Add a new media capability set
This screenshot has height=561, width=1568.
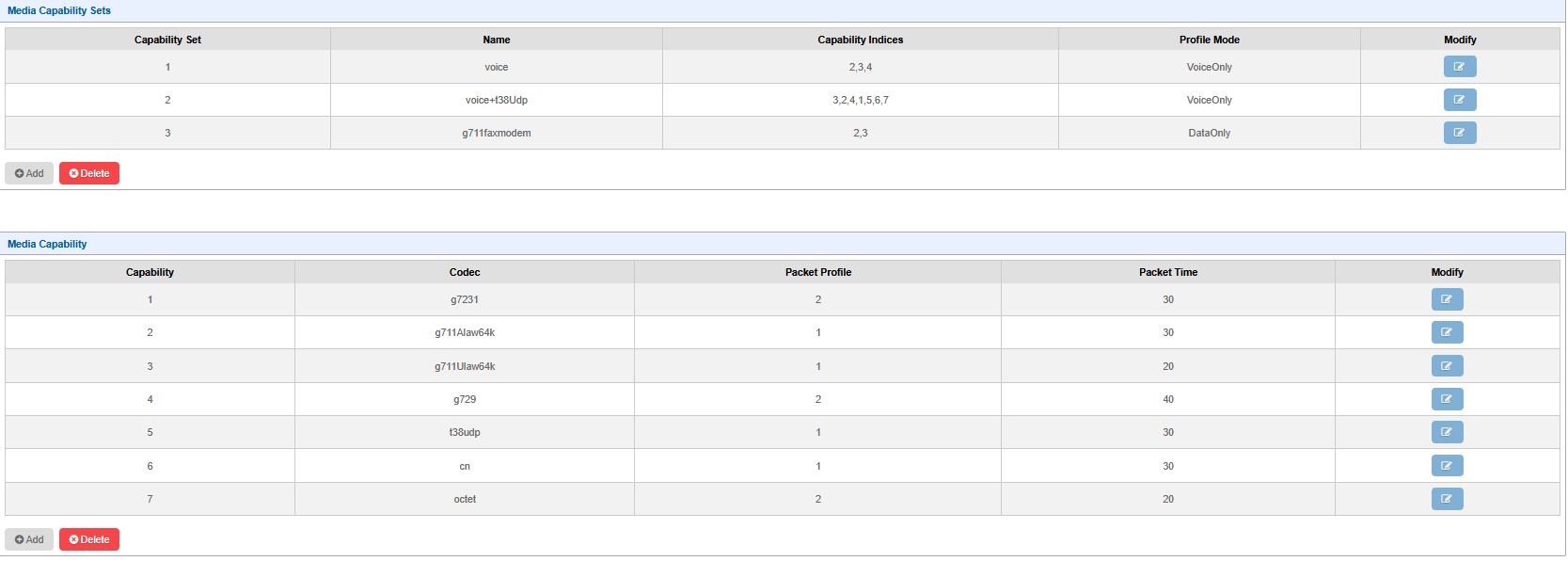point(29,173)
